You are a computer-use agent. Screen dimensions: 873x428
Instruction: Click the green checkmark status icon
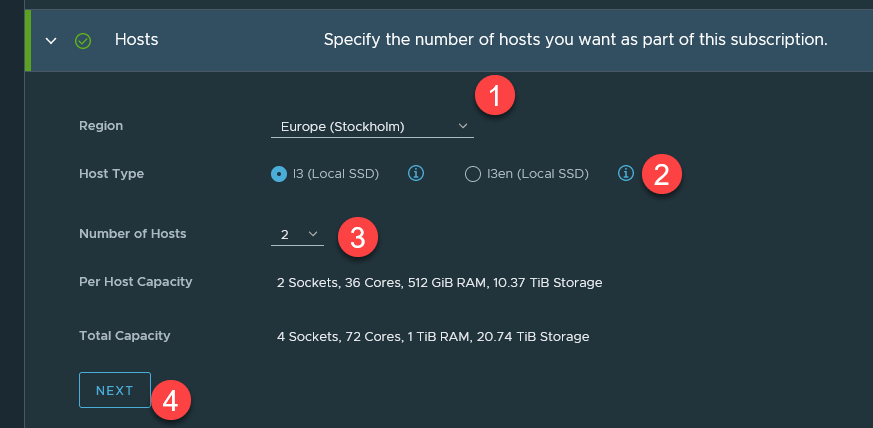click(83, 41)
